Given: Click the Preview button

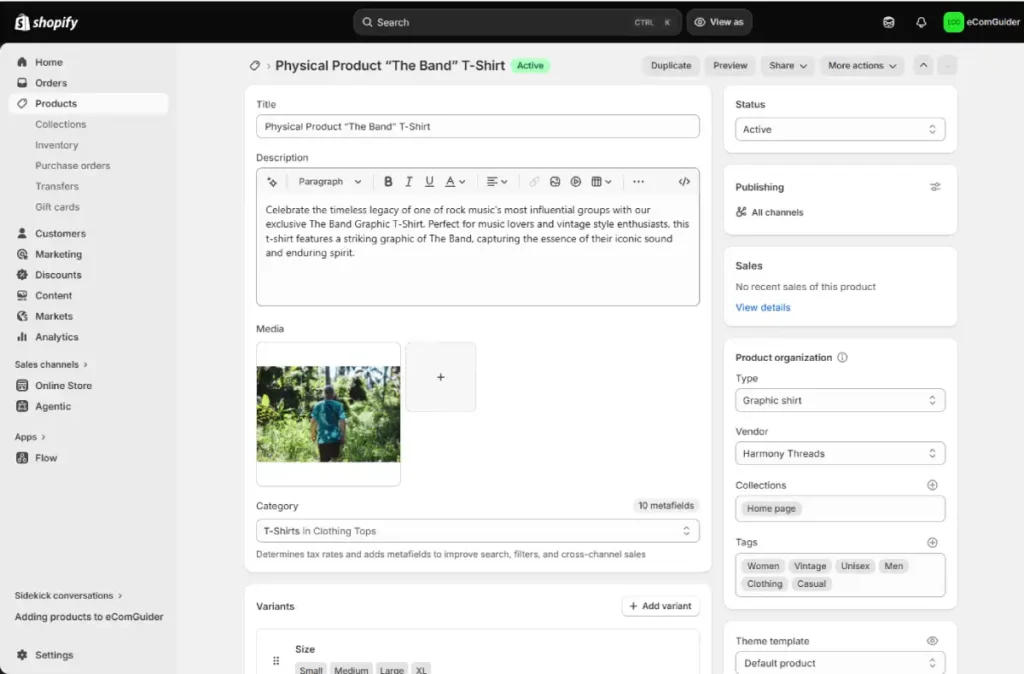Looking at the screenshot, I should point(729,65).
